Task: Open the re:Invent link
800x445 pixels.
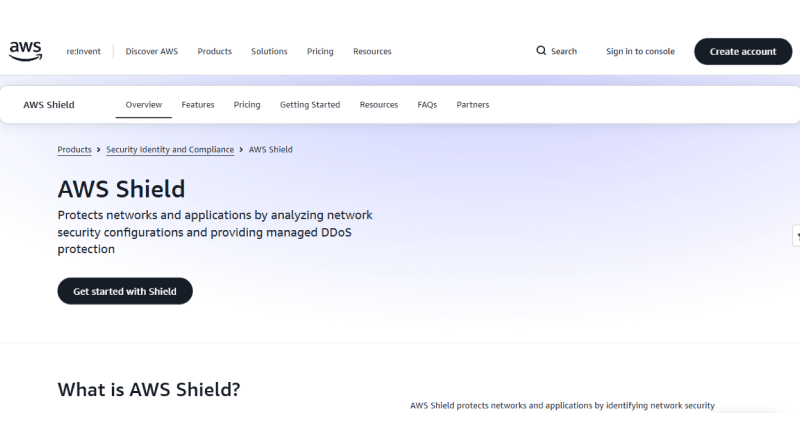Action: coord(83,52)
